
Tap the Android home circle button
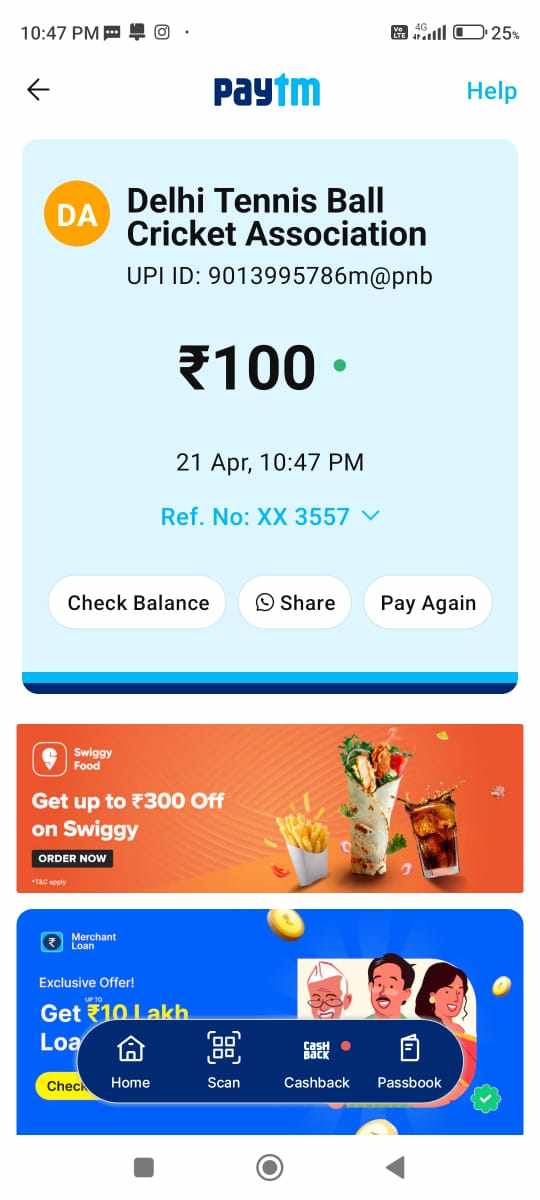click(x=269, y=1167)
